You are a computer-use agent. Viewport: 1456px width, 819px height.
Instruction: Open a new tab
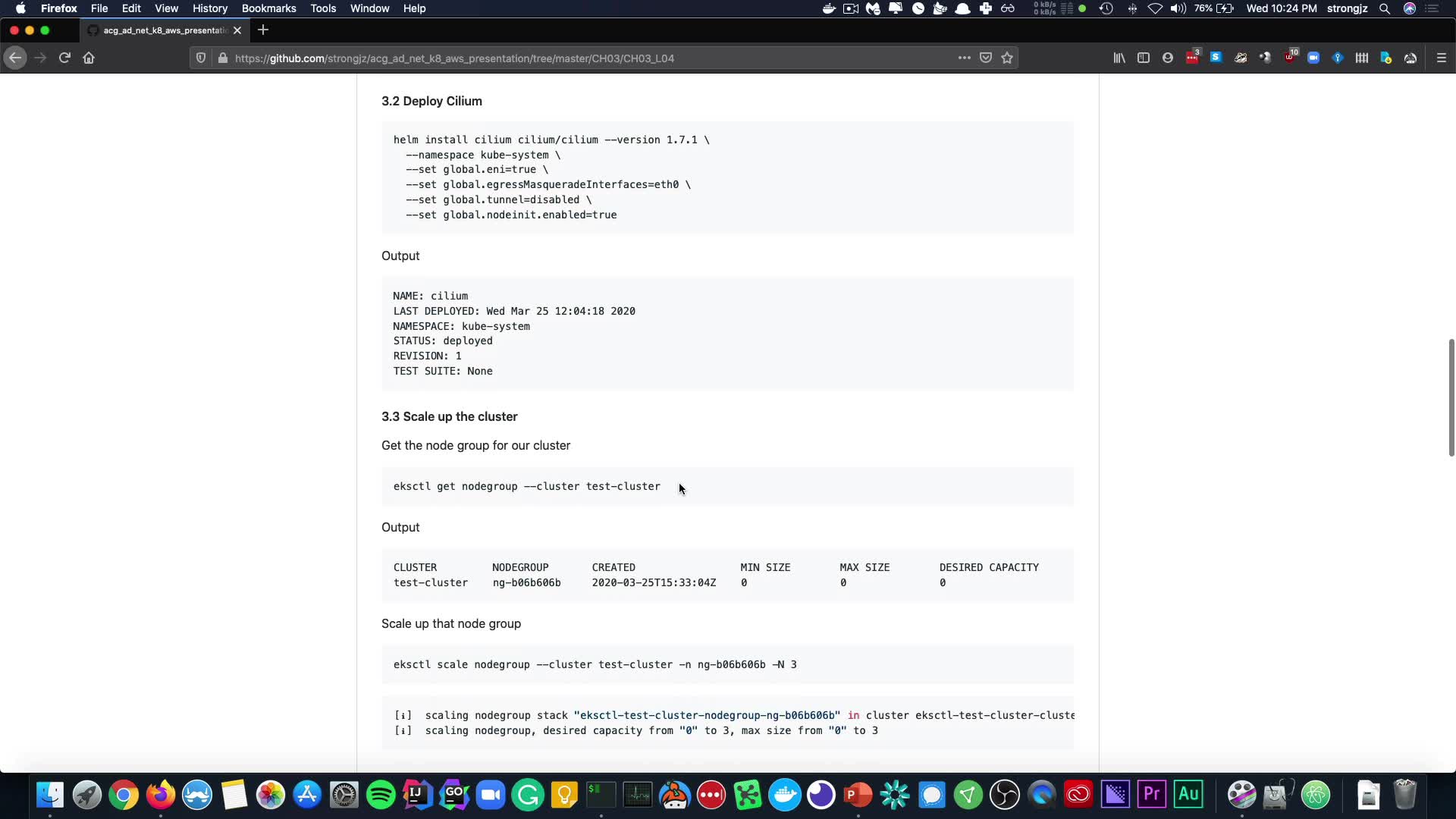263,30
